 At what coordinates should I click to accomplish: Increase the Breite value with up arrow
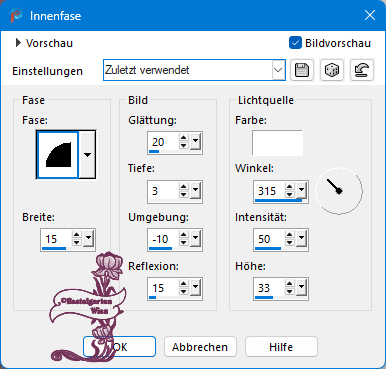point(77,235)
